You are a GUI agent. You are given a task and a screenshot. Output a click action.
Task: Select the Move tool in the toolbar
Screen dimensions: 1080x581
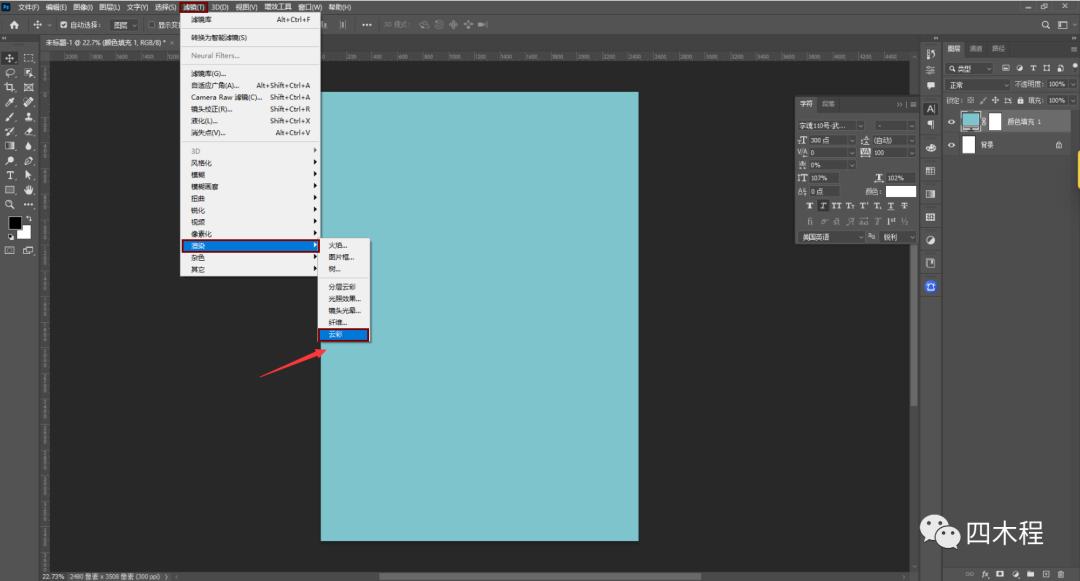coord(10,58)
